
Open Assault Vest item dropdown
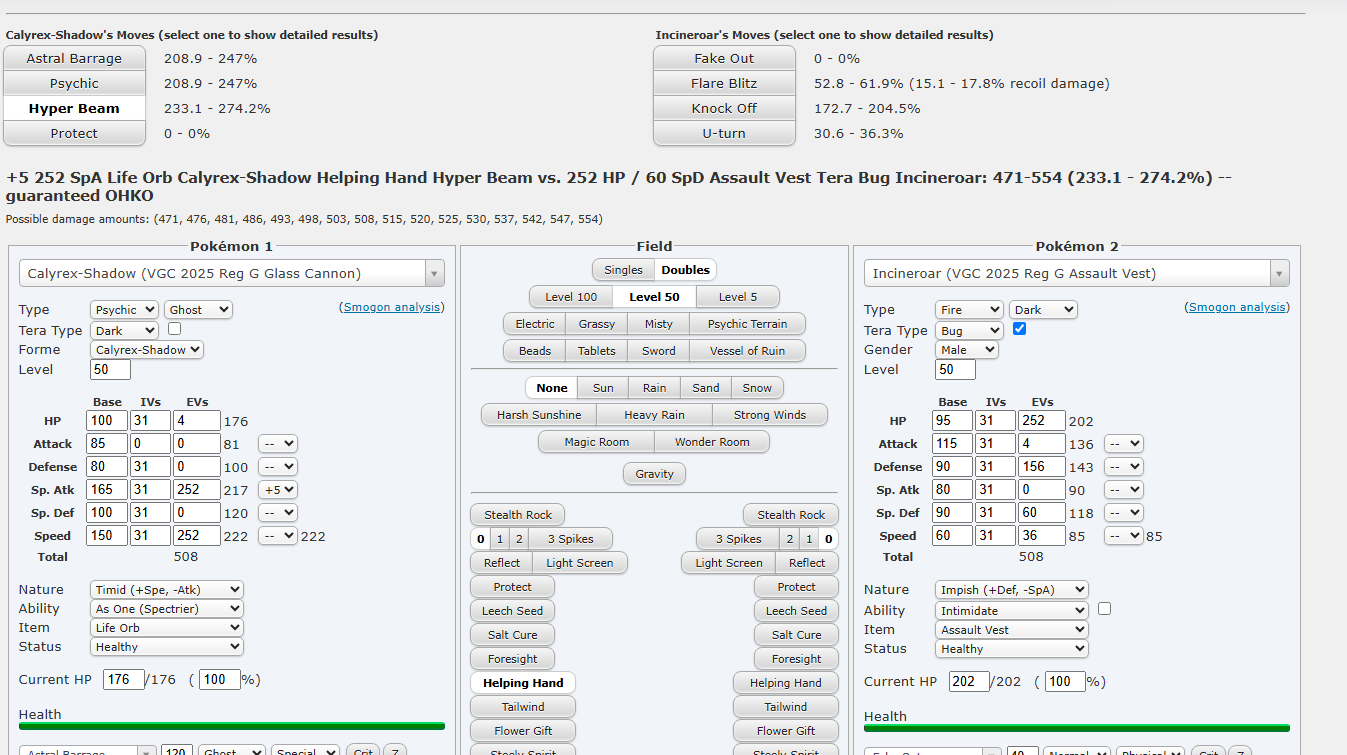[1011, 630]
